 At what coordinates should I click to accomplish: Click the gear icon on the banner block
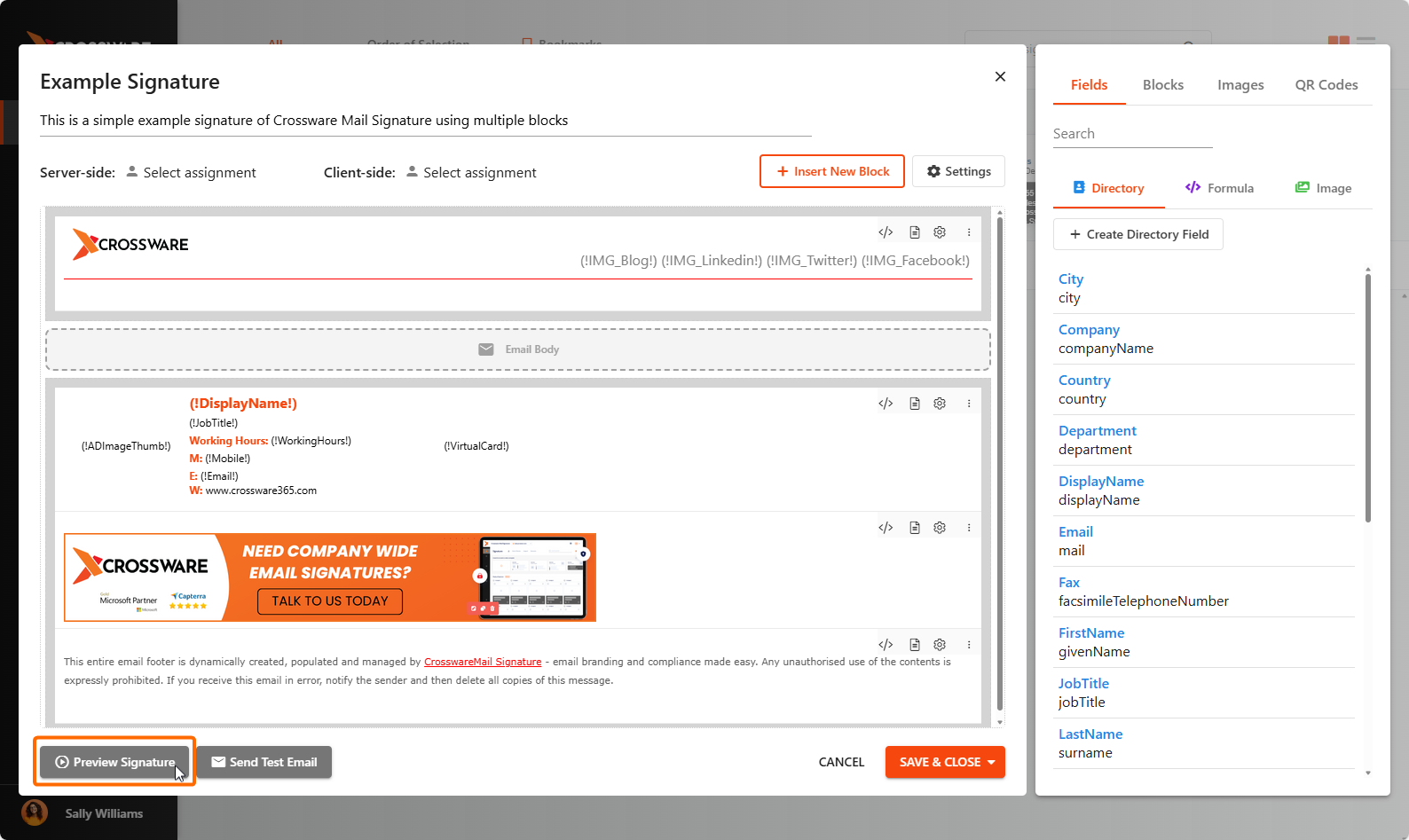(940, 528)
